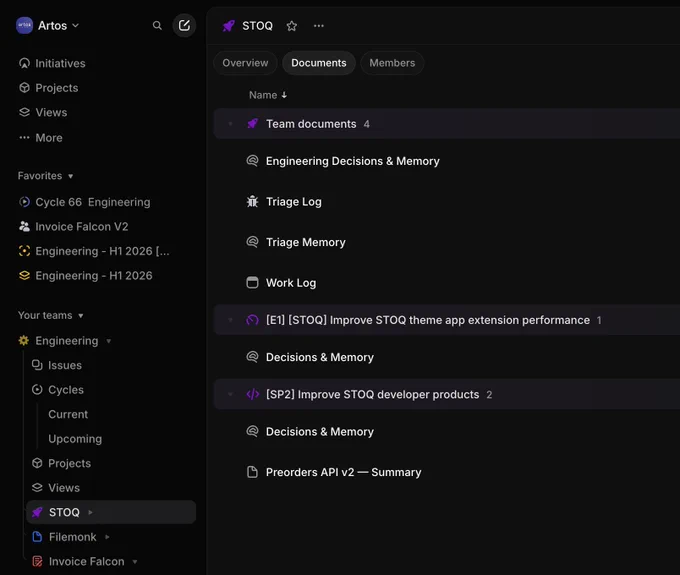Open Upcoming cycle under Cycles

click(x=75, y=439)
